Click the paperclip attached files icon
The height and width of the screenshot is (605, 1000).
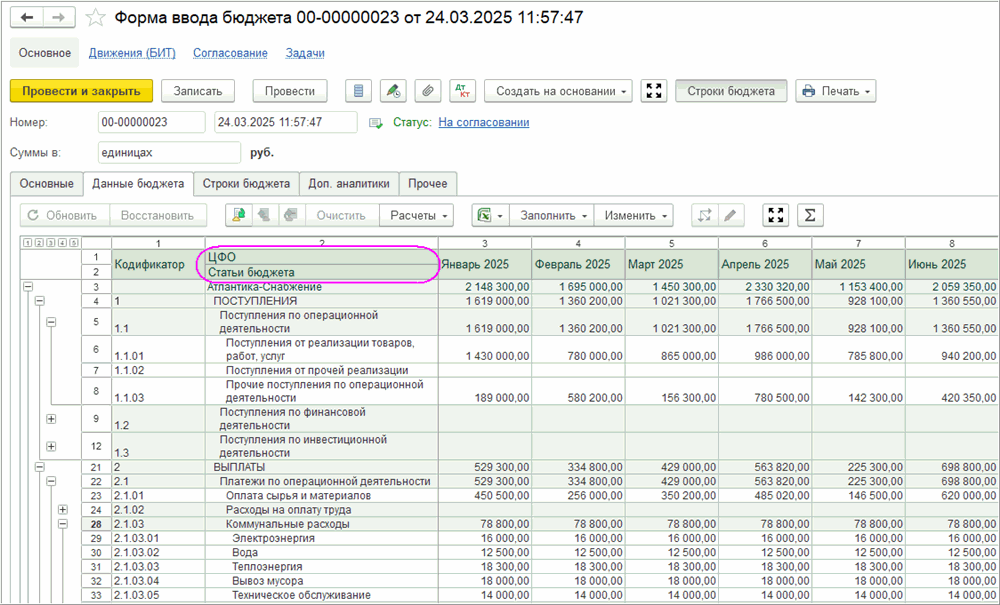(x=427, y=91)
